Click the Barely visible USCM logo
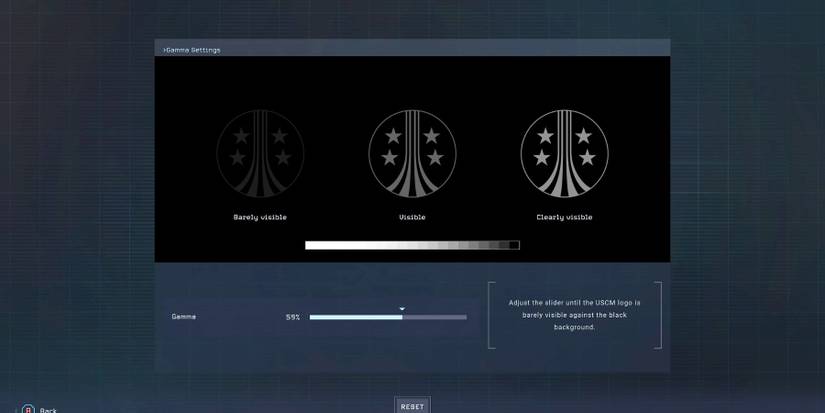The image size is (825, 413). coord(260,154)
